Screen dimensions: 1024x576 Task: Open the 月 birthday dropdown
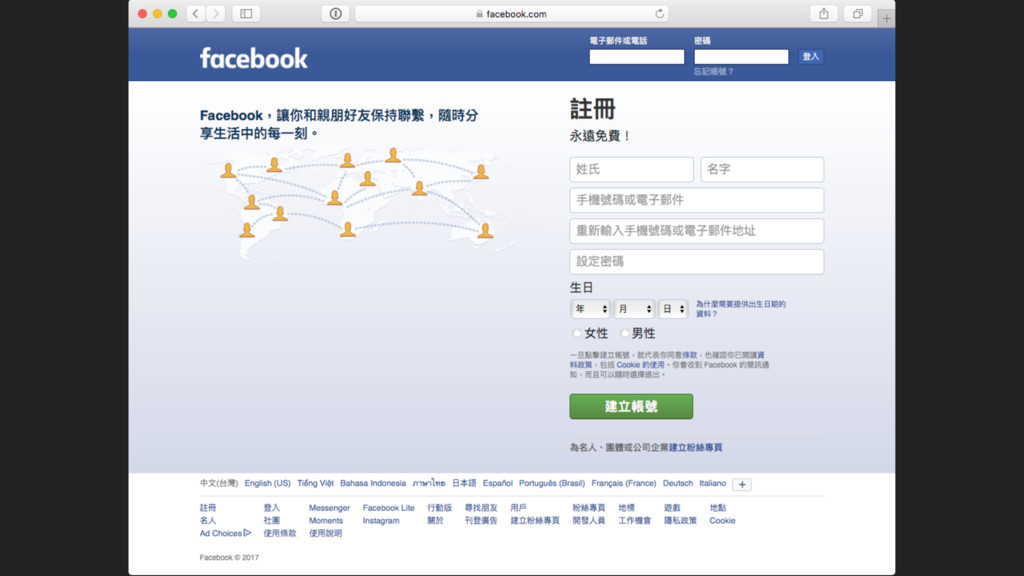tap(633, 309)
